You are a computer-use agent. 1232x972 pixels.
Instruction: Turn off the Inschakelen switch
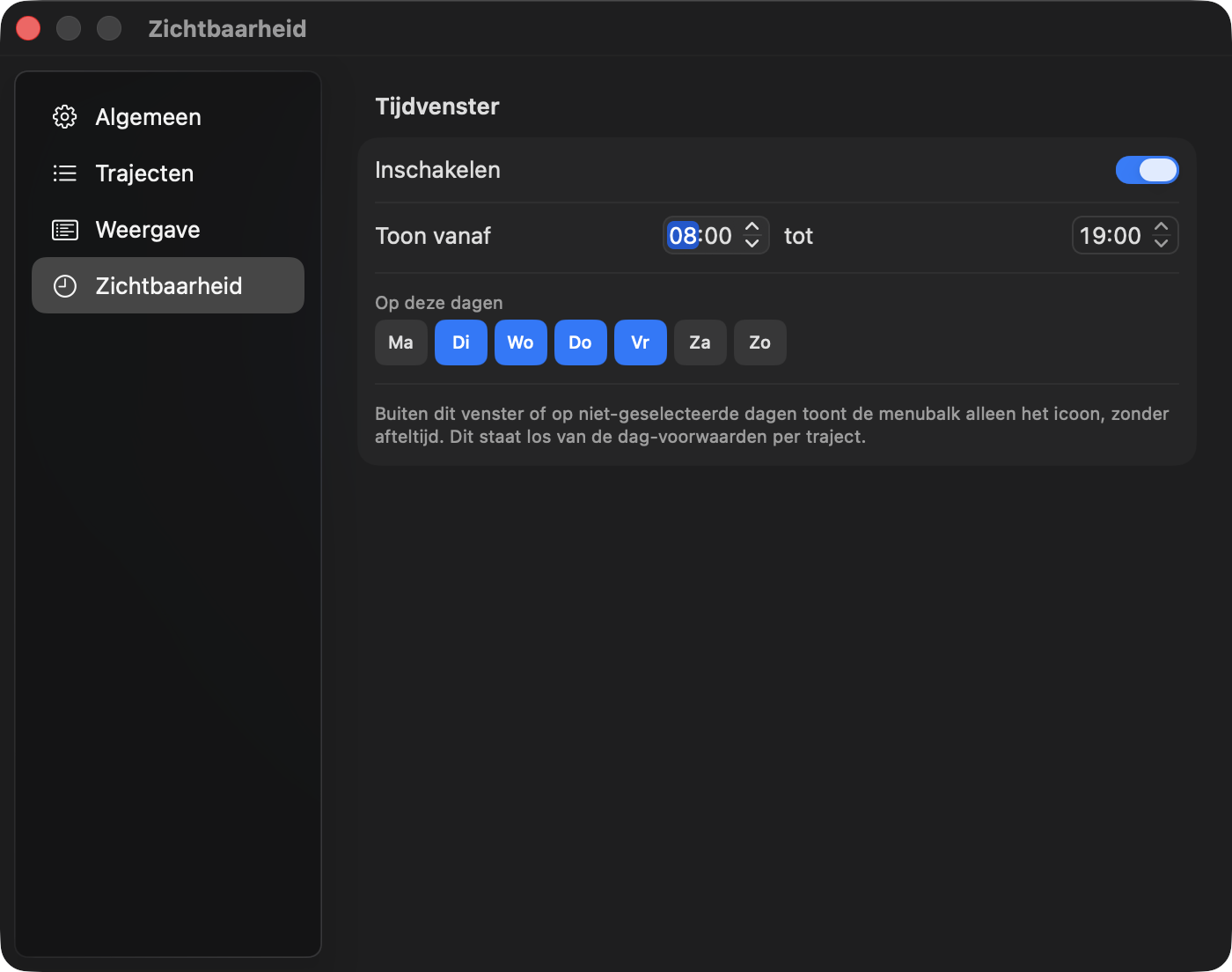click(x=1147, y=170)
